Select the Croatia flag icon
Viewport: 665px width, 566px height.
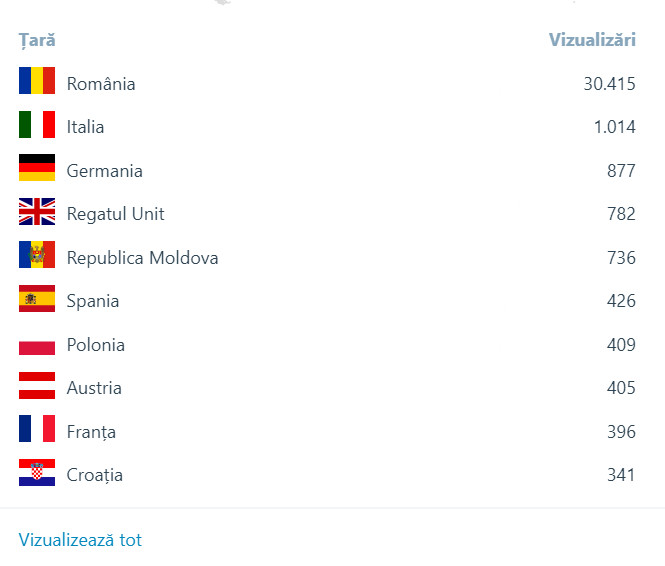click(37, 473)
